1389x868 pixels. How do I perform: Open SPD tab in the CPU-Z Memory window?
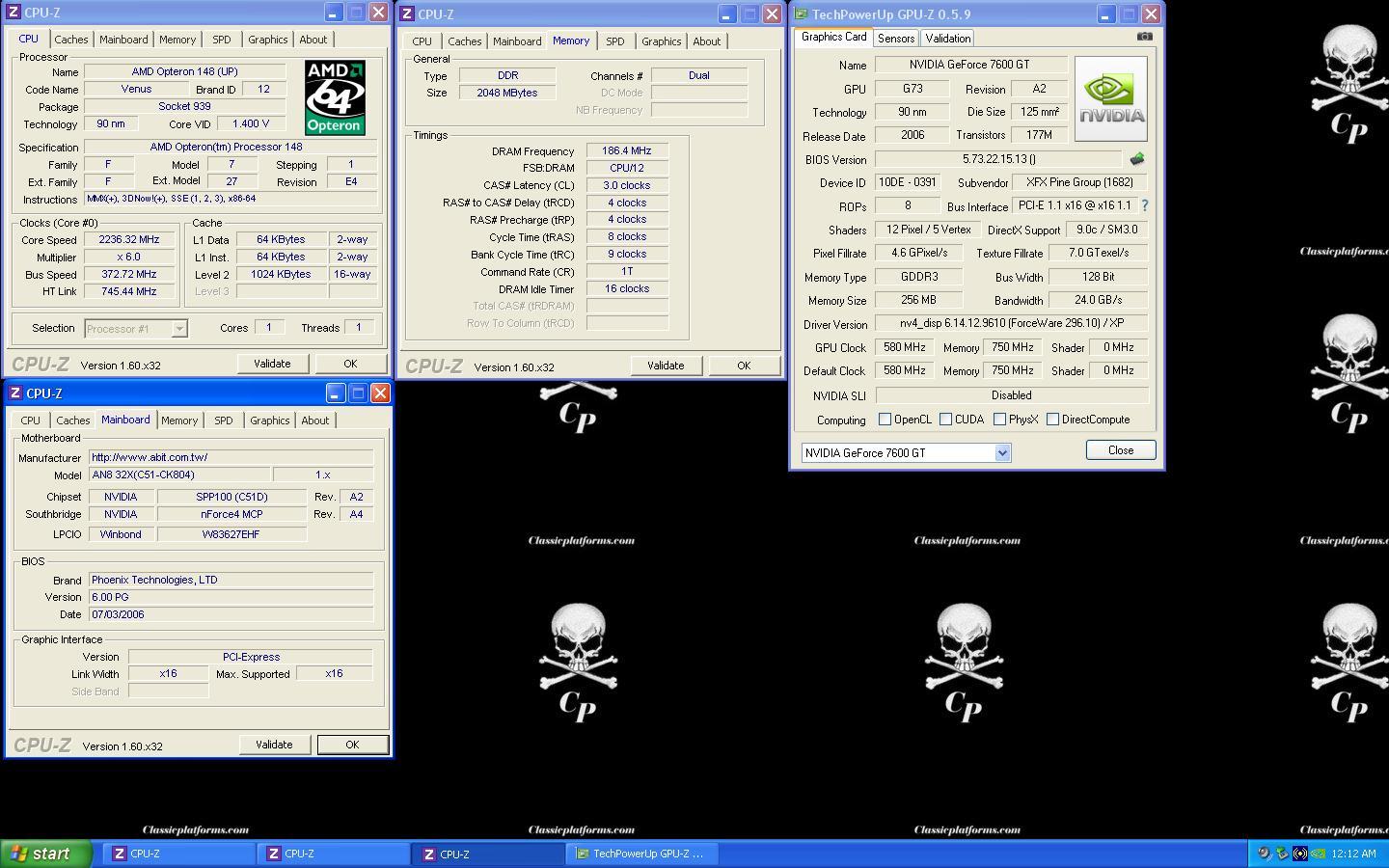[x=614, y=41]
